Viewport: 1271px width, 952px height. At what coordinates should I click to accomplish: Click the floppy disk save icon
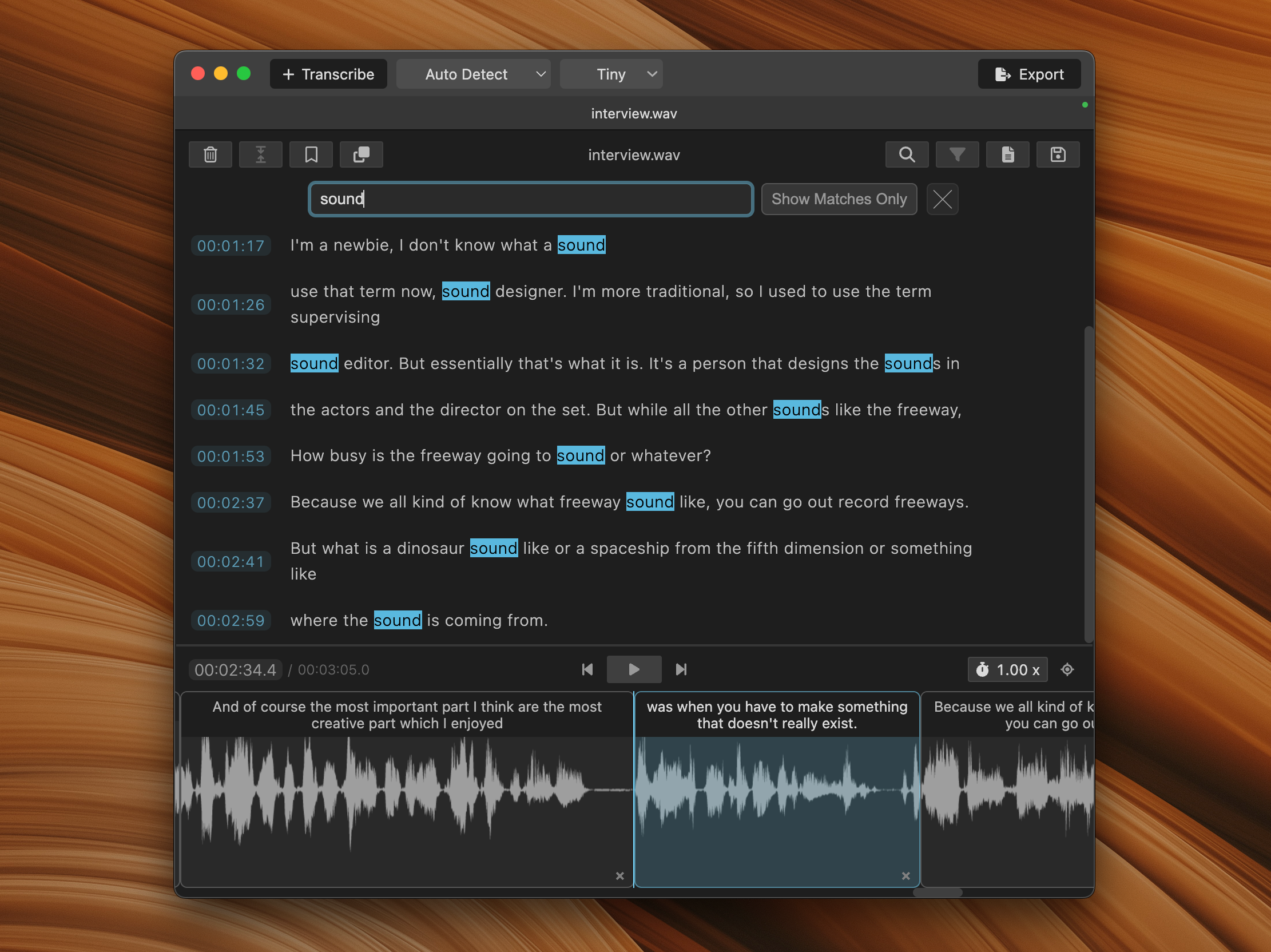tap(1058, 154)
